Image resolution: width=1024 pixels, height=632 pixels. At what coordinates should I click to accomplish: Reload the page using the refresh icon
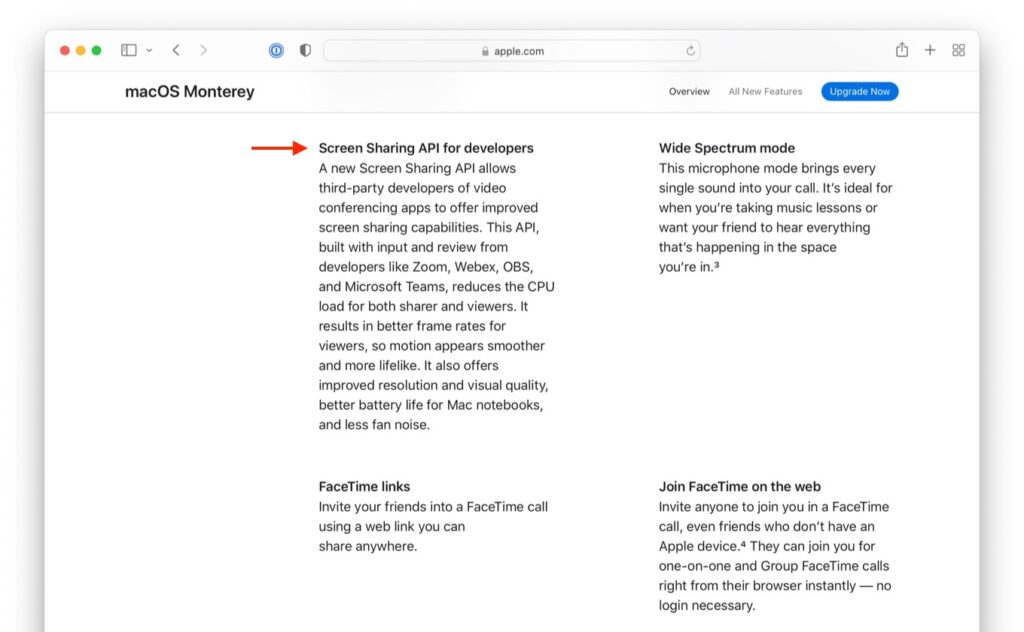pyautogui.click(x=690, y=51)
